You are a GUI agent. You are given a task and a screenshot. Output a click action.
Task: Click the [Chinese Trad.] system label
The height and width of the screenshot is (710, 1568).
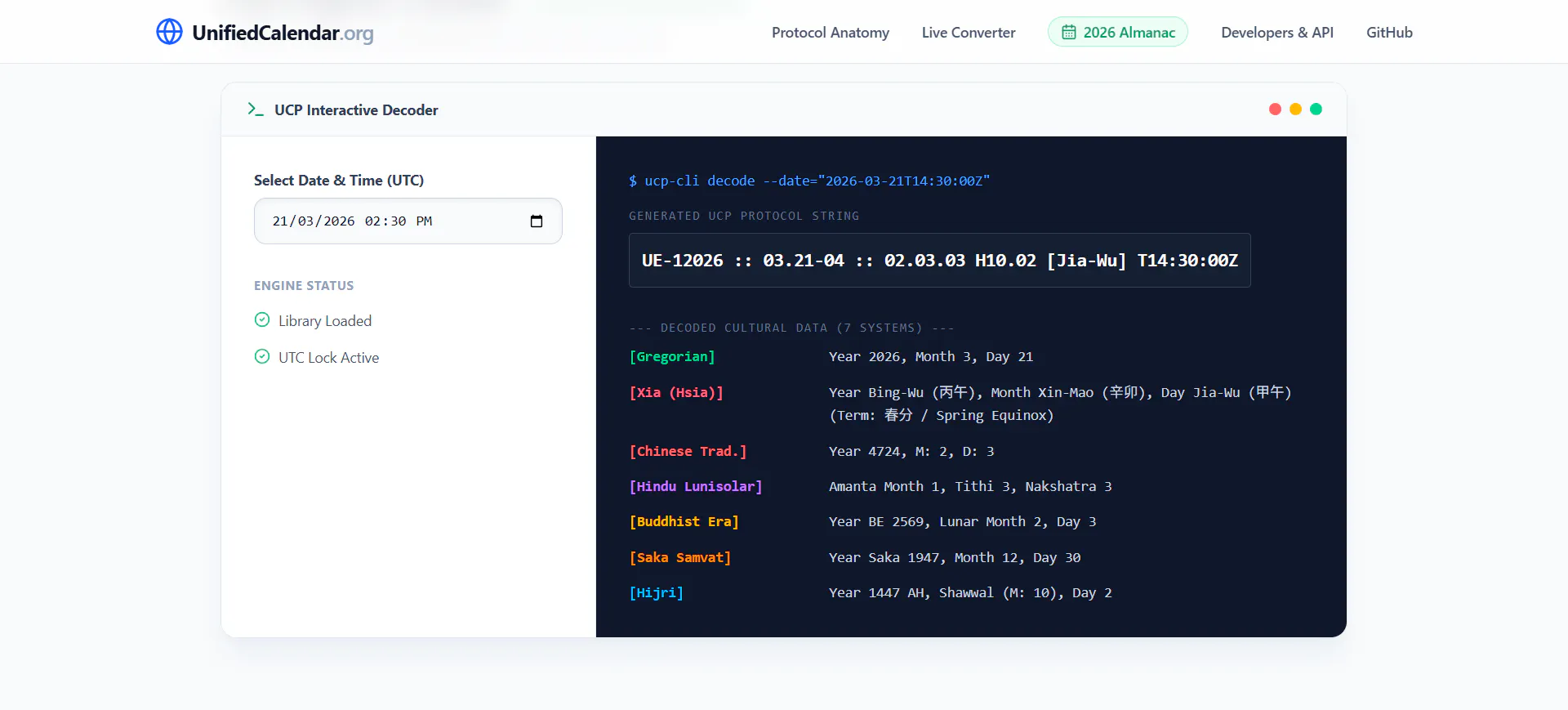click(688, 451)
